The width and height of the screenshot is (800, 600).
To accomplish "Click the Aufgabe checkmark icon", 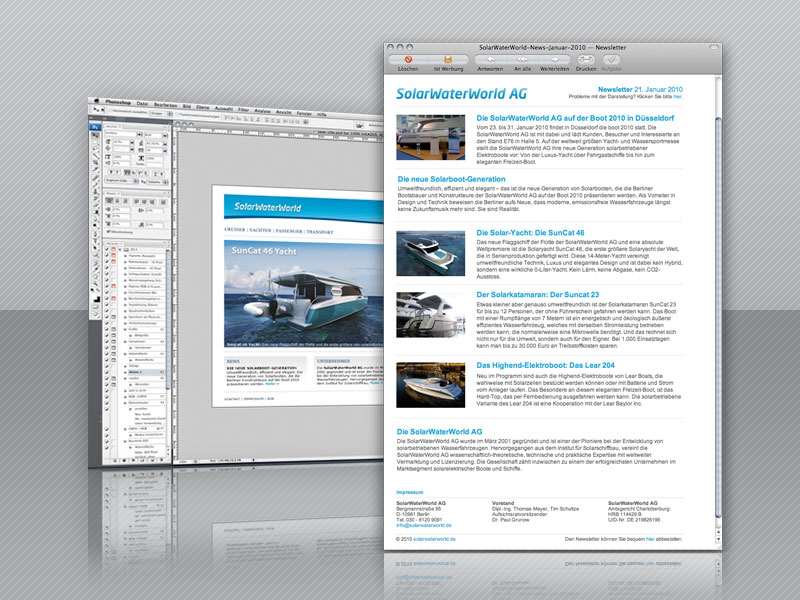I will (611, 60).
